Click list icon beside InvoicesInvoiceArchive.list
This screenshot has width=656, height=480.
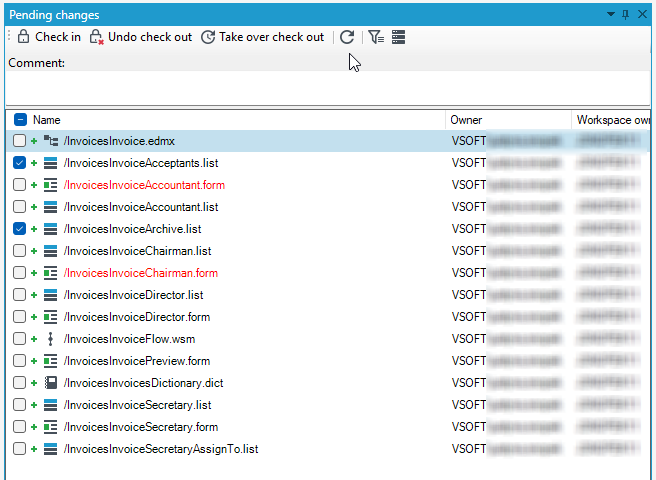tap(51, 228)
